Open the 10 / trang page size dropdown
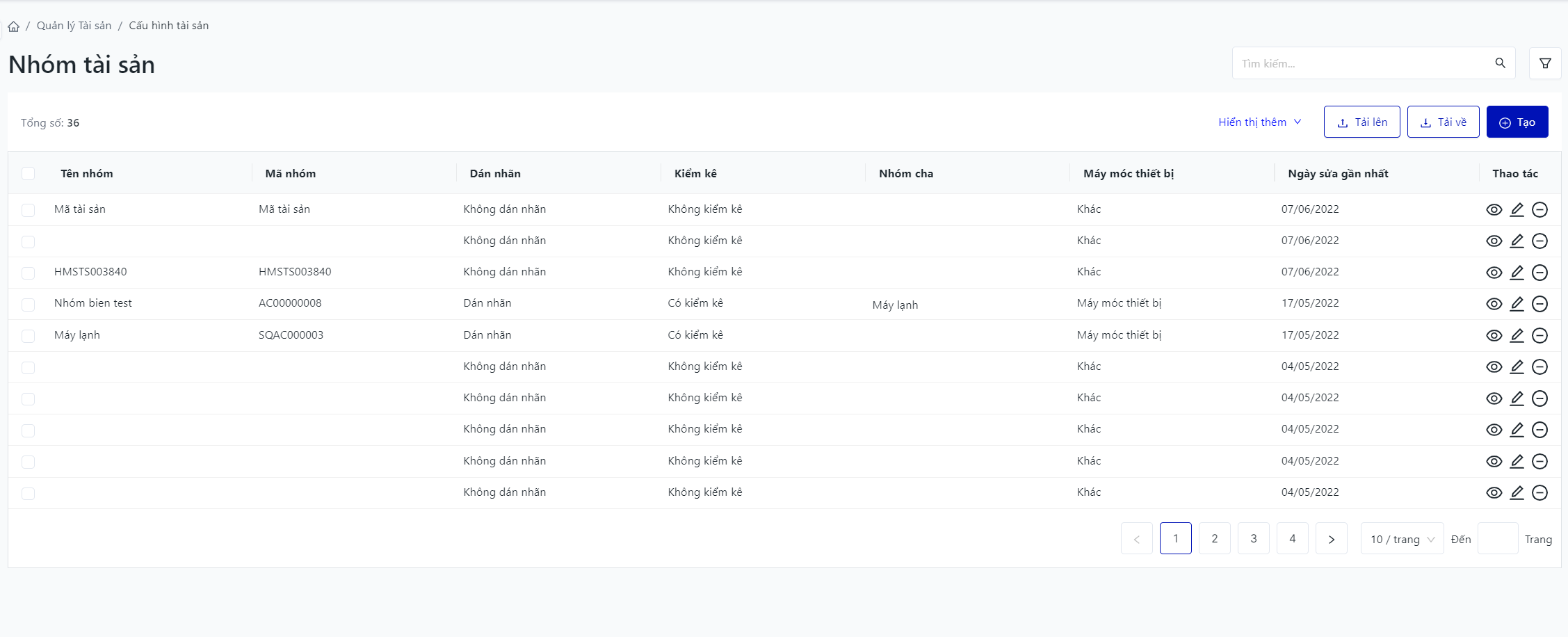This screenshot has height=637, width=1568. point(1402,539)
